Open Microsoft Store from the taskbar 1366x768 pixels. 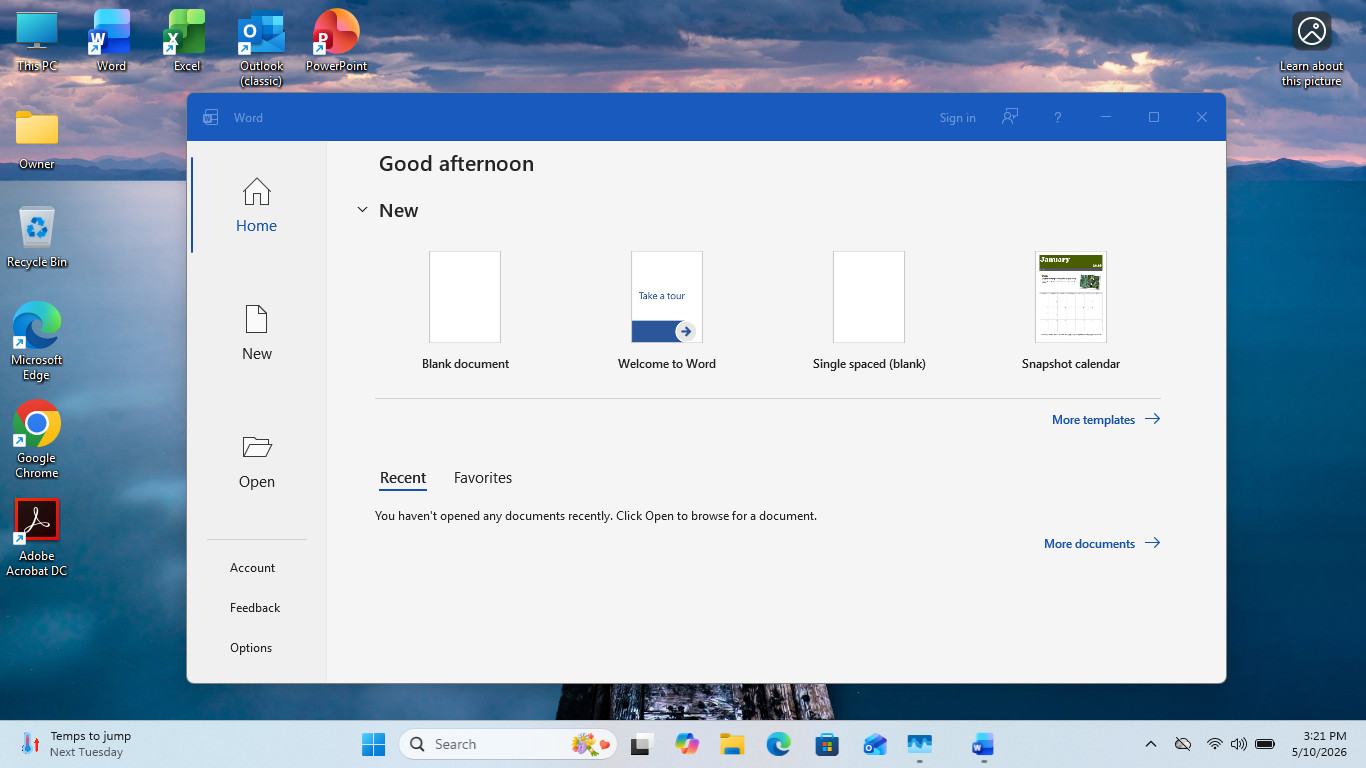(826, 744)
